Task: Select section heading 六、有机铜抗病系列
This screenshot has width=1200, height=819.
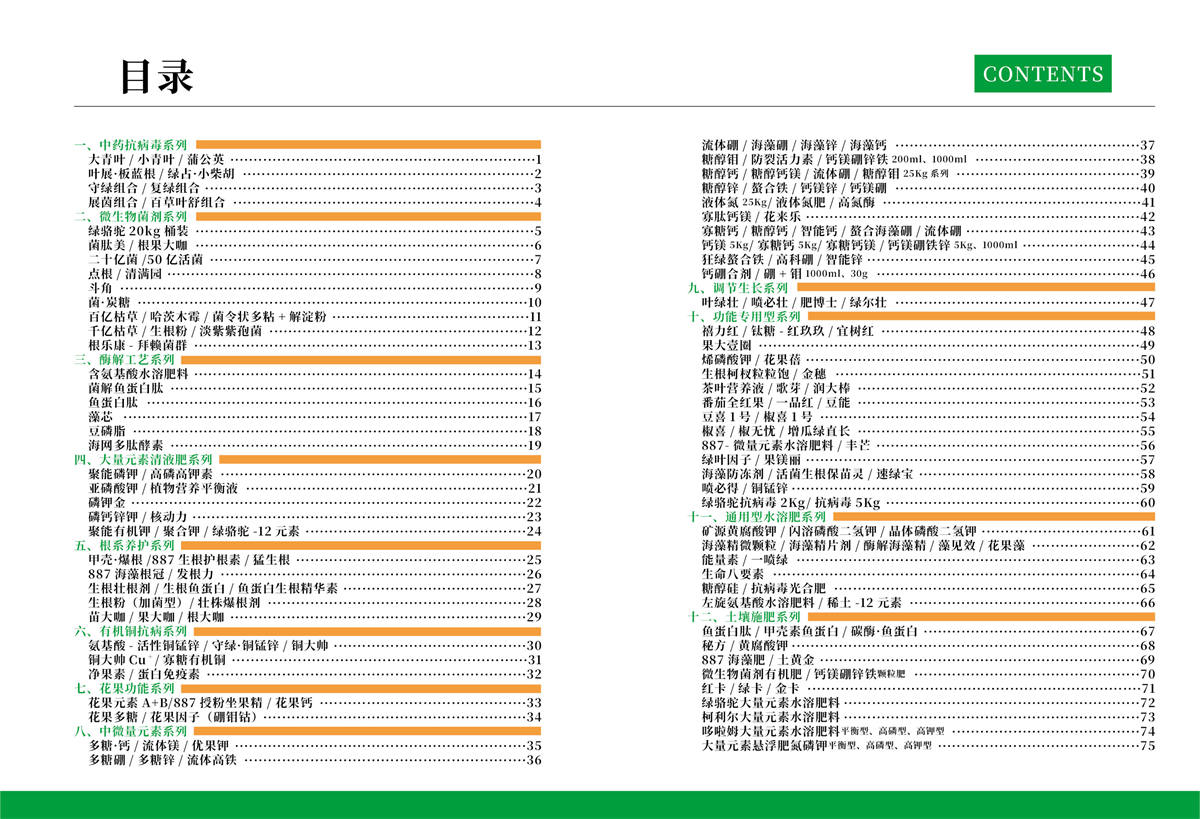Action: [x=131, y=632]
